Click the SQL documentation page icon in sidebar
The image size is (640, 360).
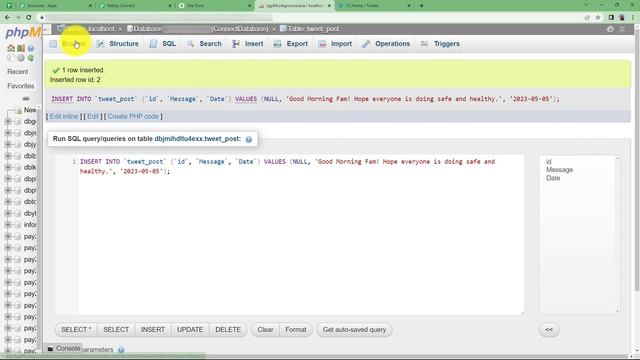(x=11, y=58)
